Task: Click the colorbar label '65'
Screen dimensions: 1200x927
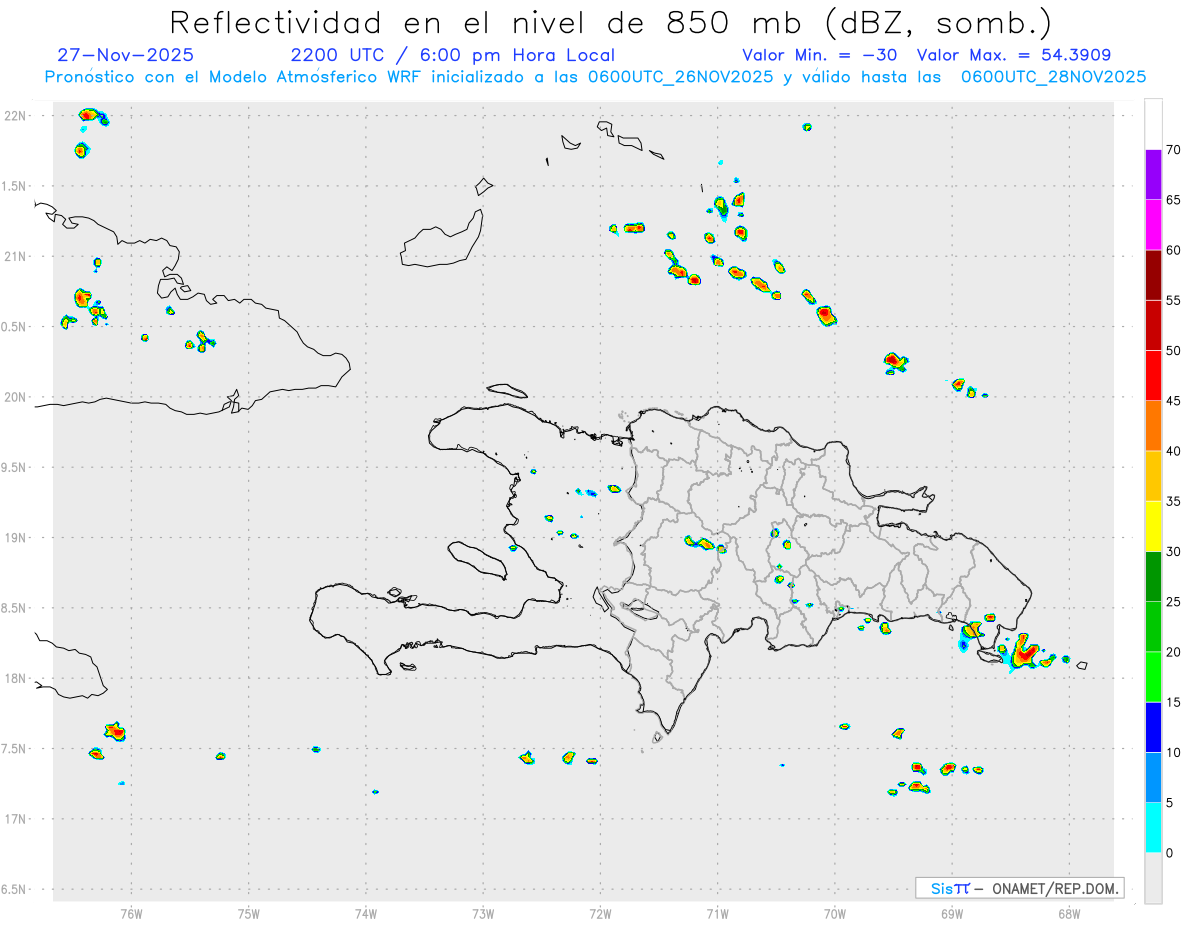Action: point(1173,200)
